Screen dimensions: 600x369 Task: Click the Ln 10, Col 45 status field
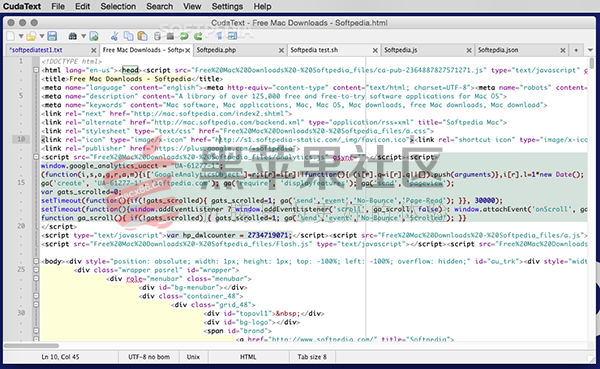[x=60, y=357]
